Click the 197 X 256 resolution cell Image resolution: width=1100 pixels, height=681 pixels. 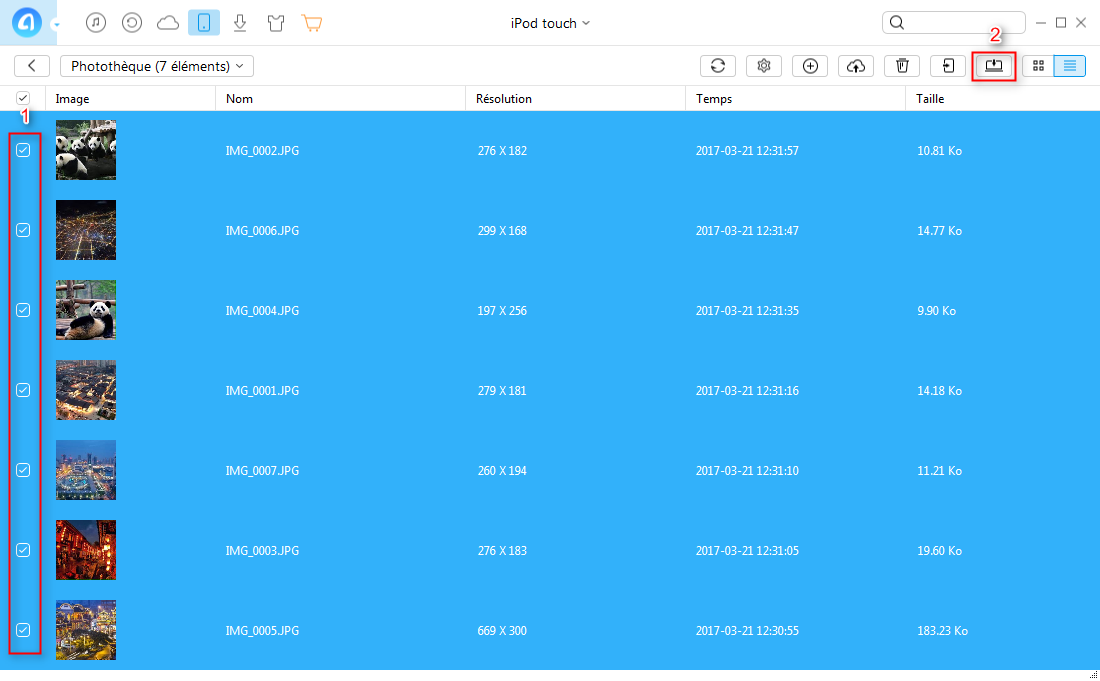pyautogui.click(x=502, y=311)
